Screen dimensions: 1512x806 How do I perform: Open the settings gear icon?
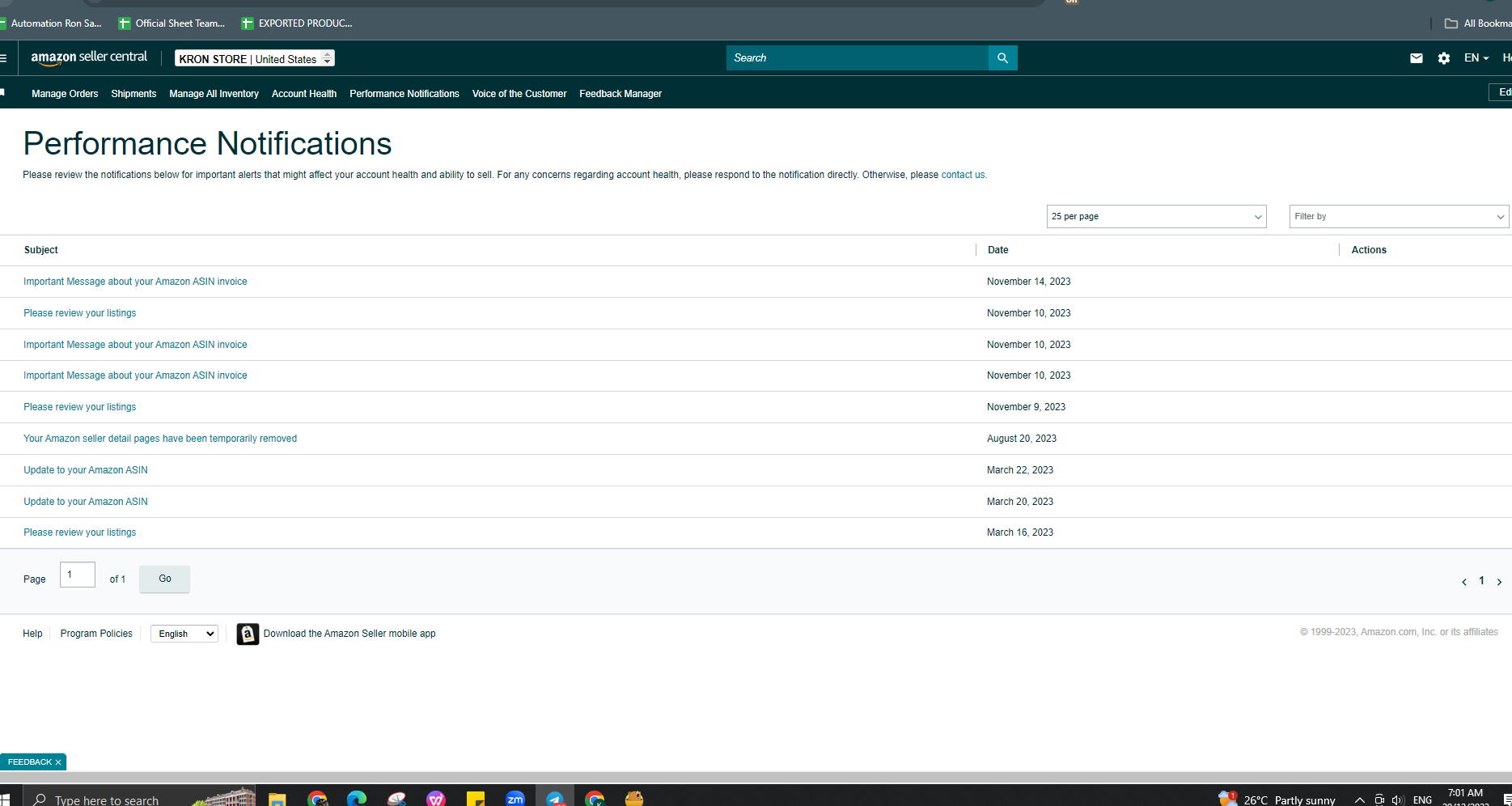[x=1444, y=58]
